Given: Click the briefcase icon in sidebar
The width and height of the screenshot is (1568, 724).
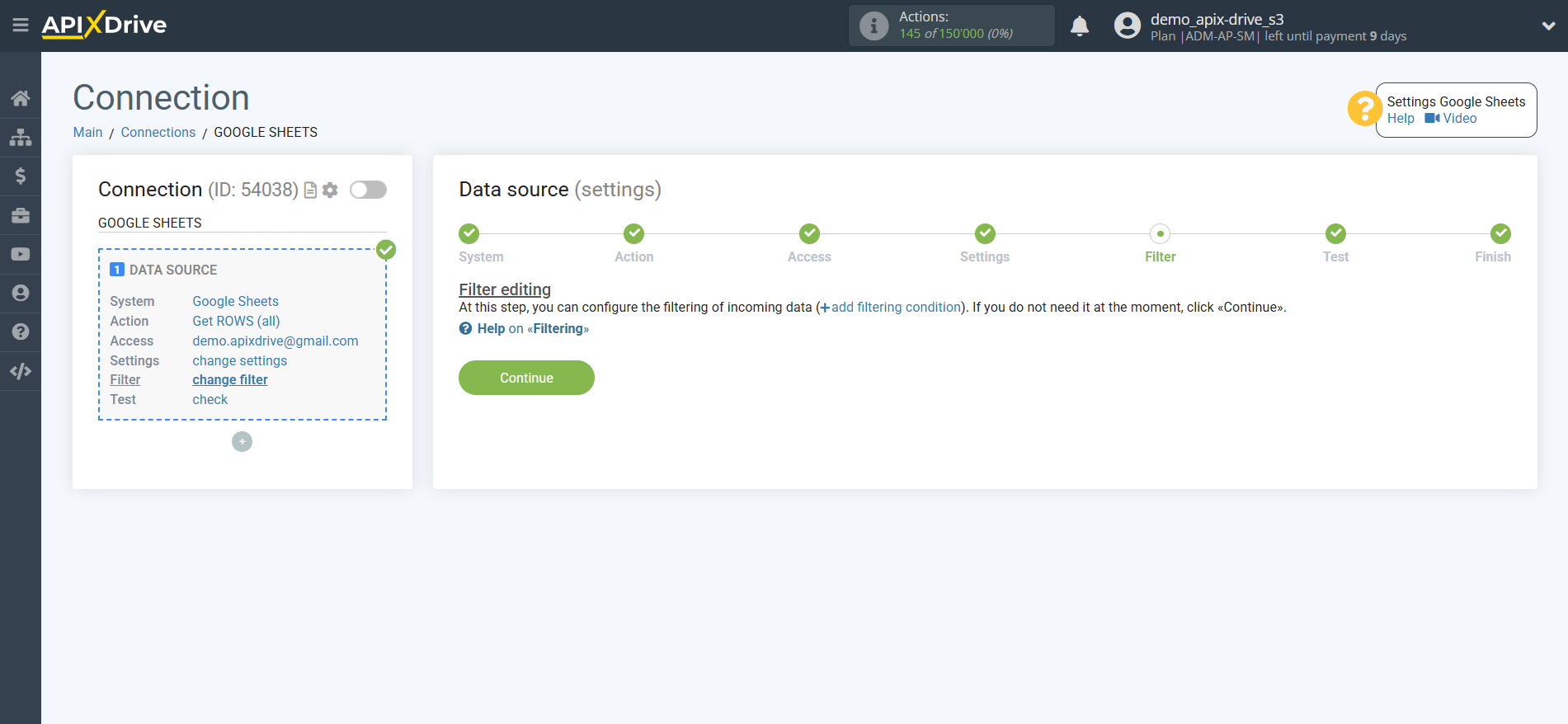Looking at the screenshot, I should (21, 215).
